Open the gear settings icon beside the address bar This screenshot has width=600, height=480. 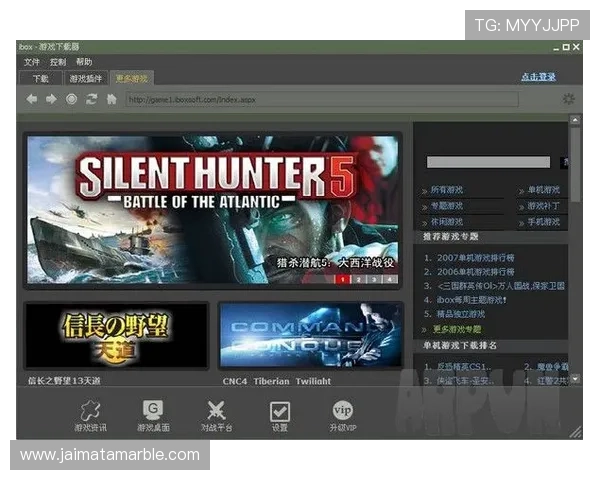(x=568, y=99)
